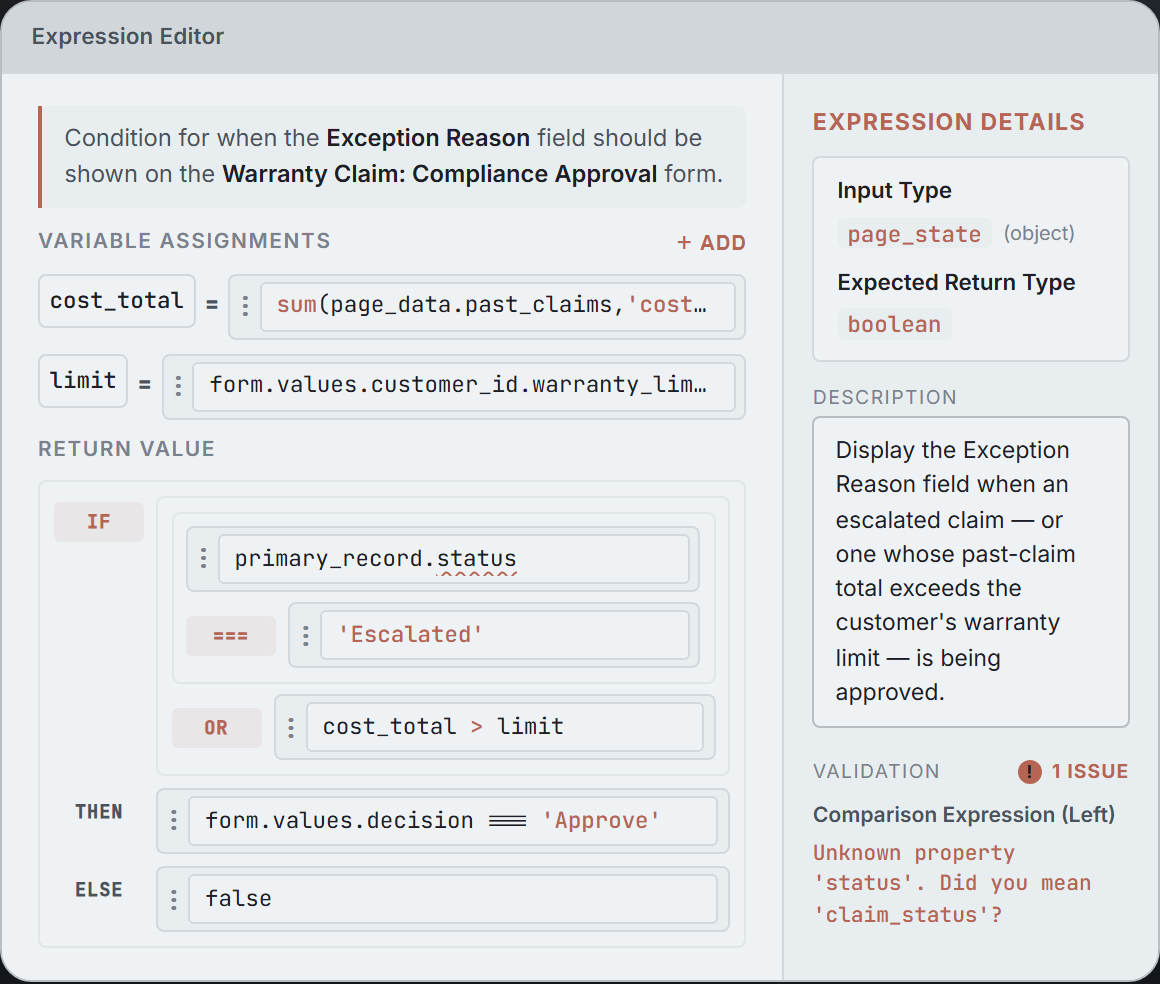Viewport: 1160px width, 984px height.
Task: Click the EXPRESSION DETAILS heading
Action: click(949, 122)
